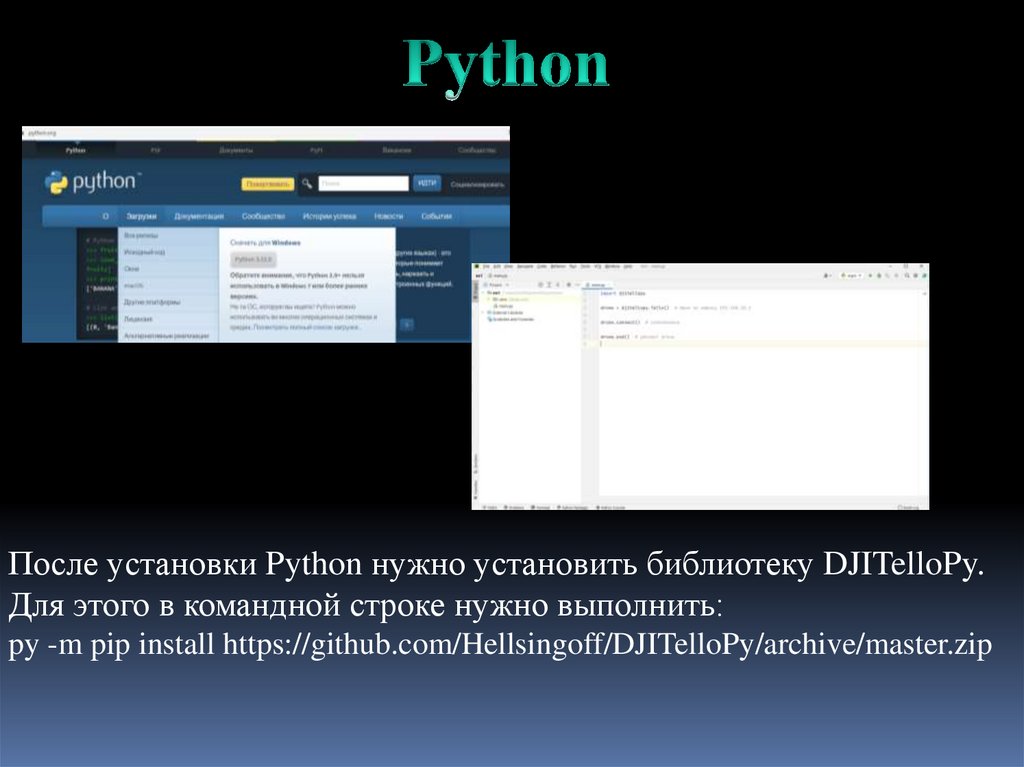Select the PSF tab in top bar
This screenshot has width=1024, height=767.
[155, 150]
